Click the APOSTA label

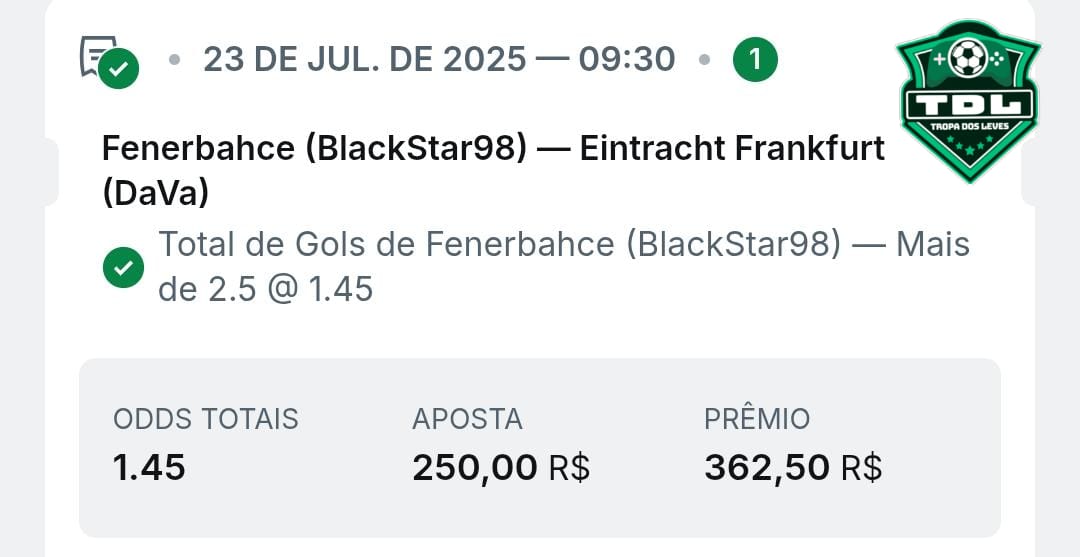[467, 419]
